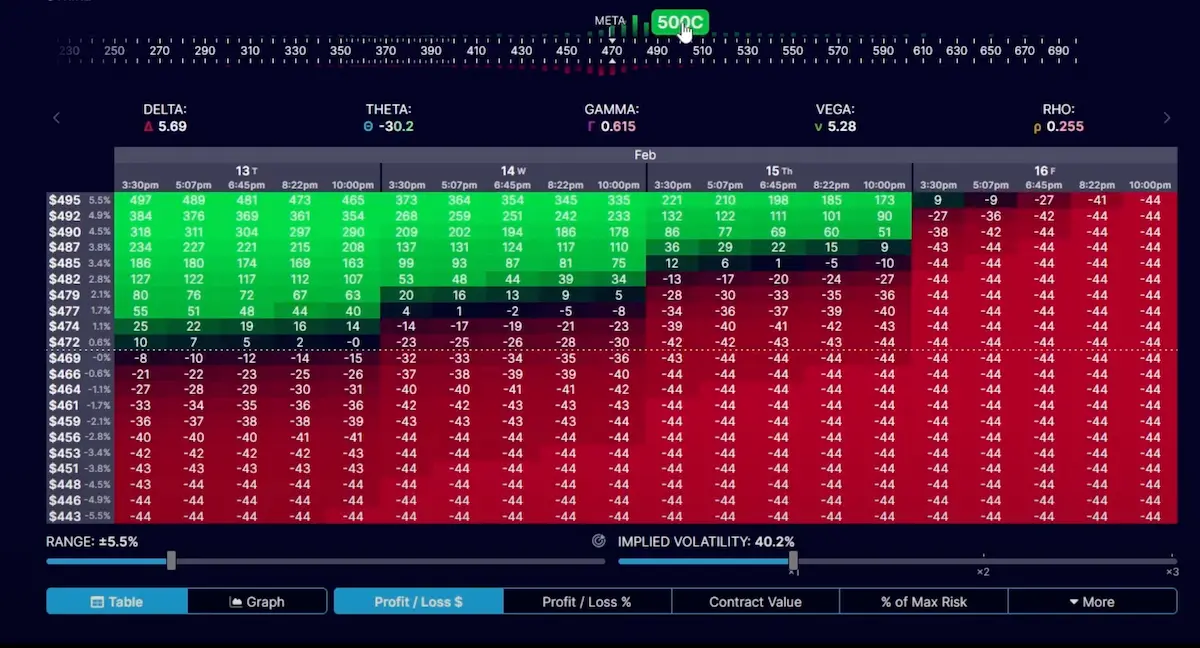The width and height of the screenshot is (1200, 648).
Task: Click the Implied Volatility slider handle
Action: [793, 561]
